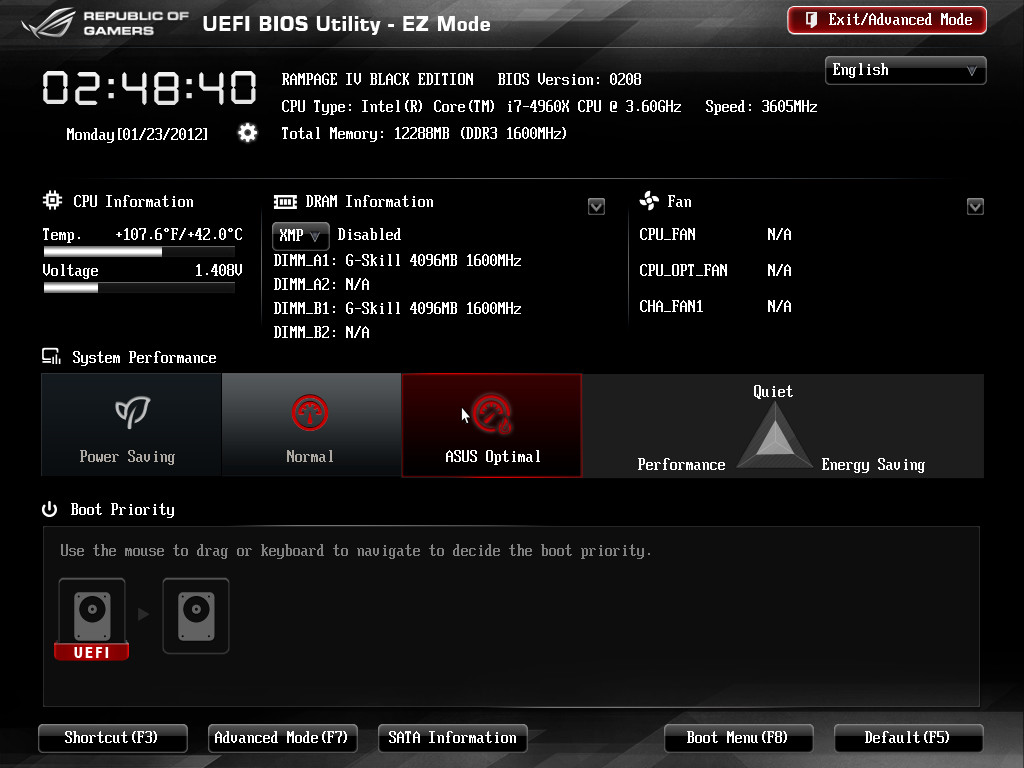
Task: Select the ASUS Optimal gauge icon
Action: coord(492,414)
